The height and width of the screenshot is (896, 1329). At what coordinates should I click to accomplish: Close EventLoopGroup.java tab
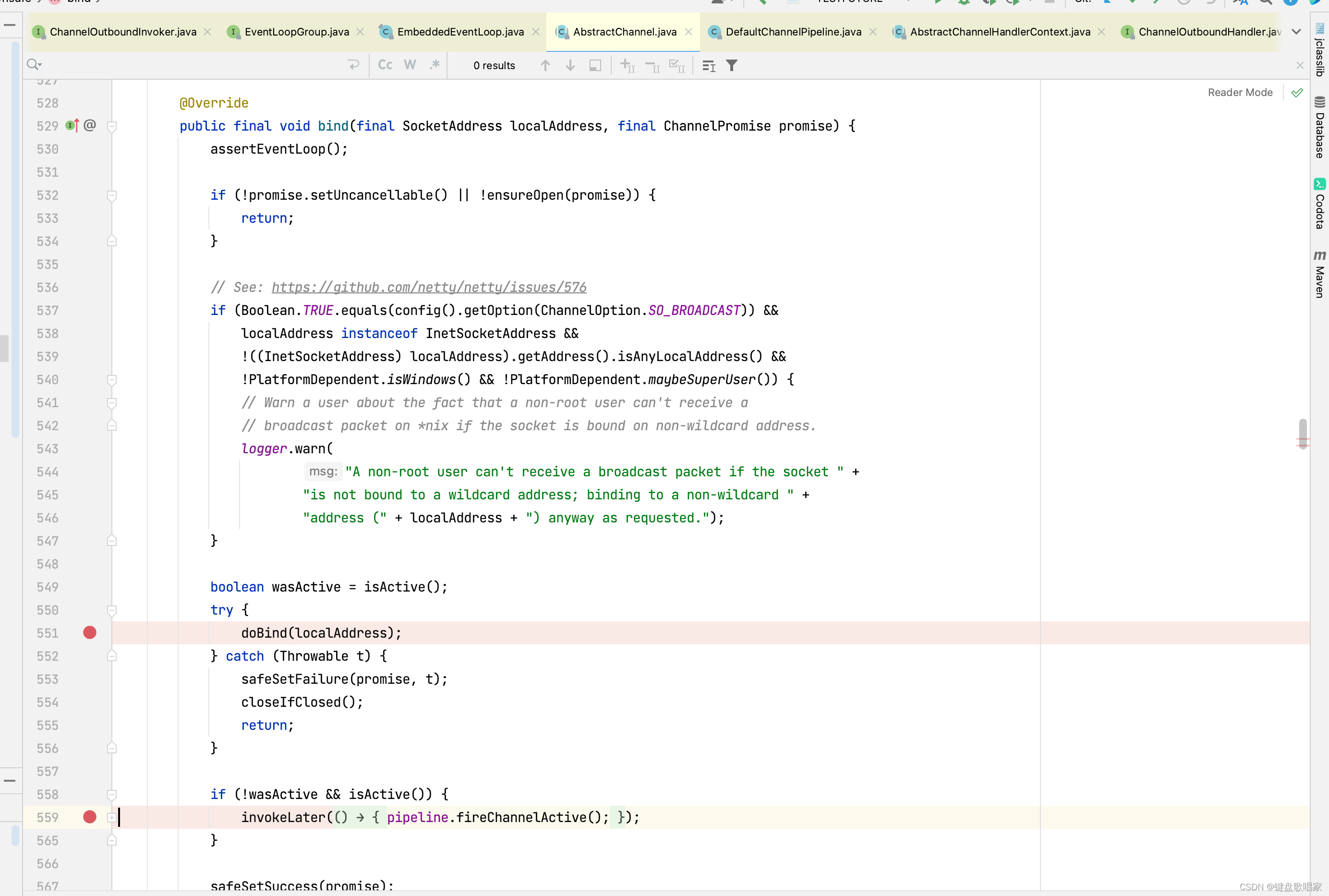[x=360, y=32]
